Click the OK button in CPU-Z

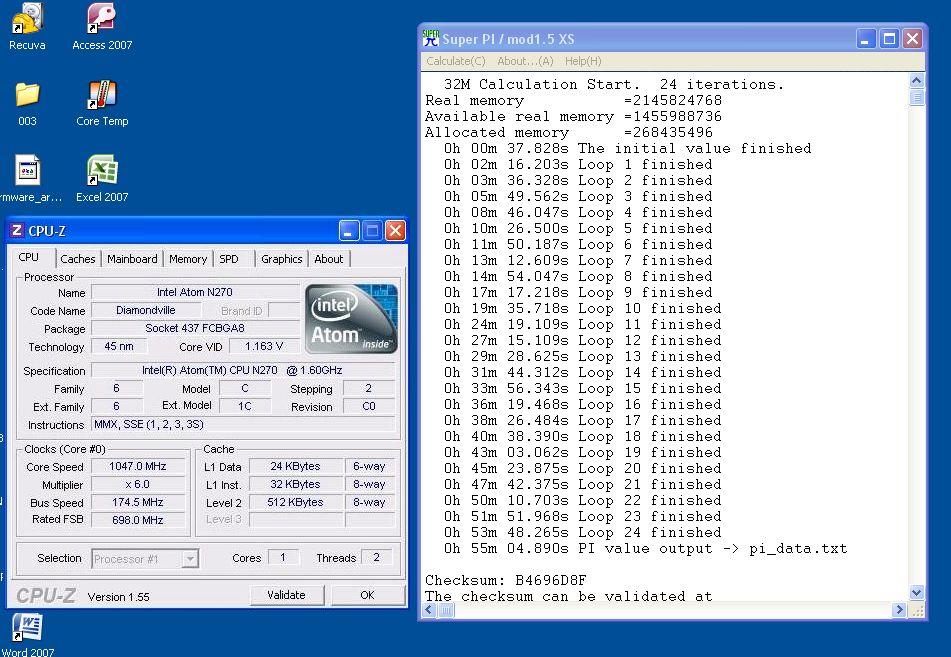click(x=368, y=595)
